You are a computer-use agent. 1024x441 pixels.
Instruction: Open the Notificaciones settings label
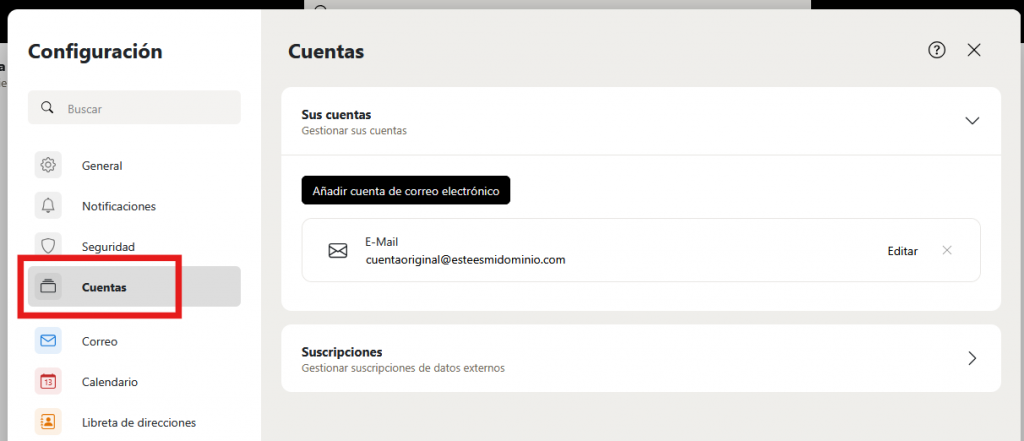[119, 206]
